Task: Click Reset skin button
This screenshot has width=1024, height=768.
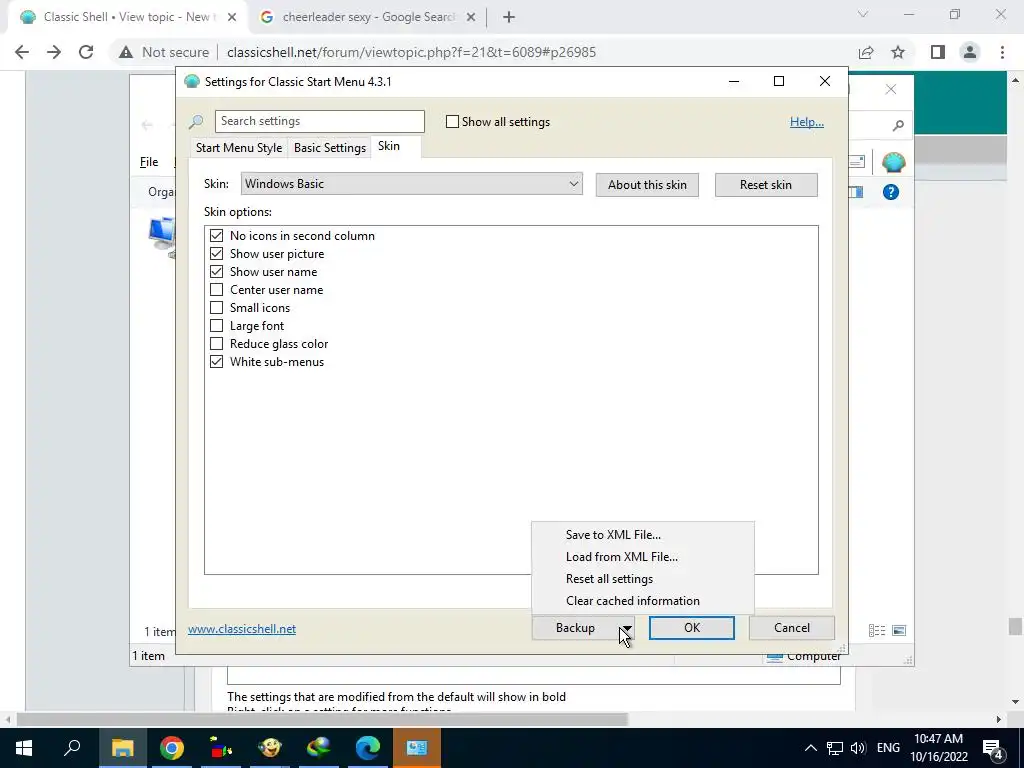Action: coord(766,185)
